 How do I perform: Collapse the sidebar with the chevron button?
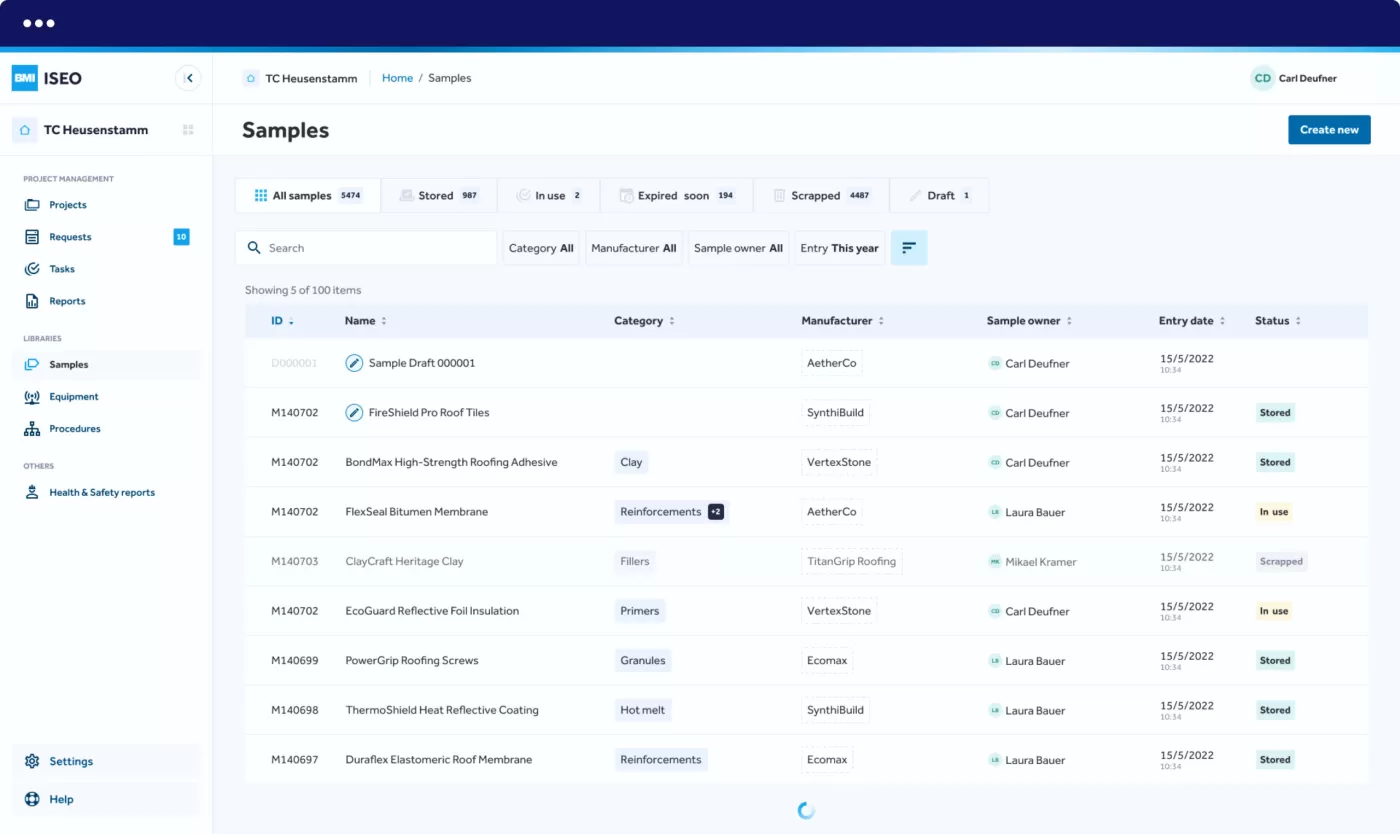[188, 78]
